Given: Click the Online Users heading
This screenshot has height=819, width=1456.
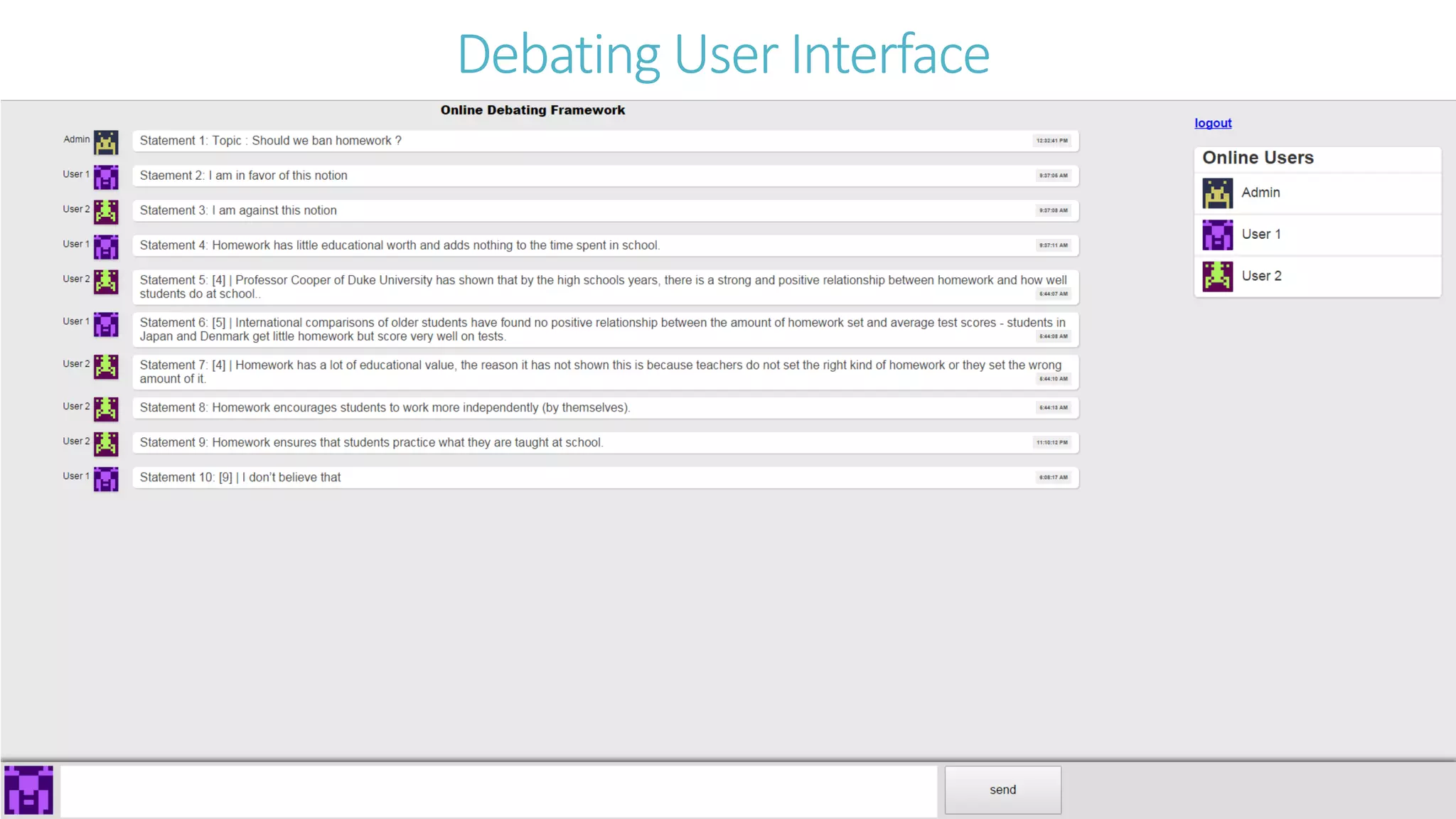Looking at the screenshot, I should [1258, 158].
